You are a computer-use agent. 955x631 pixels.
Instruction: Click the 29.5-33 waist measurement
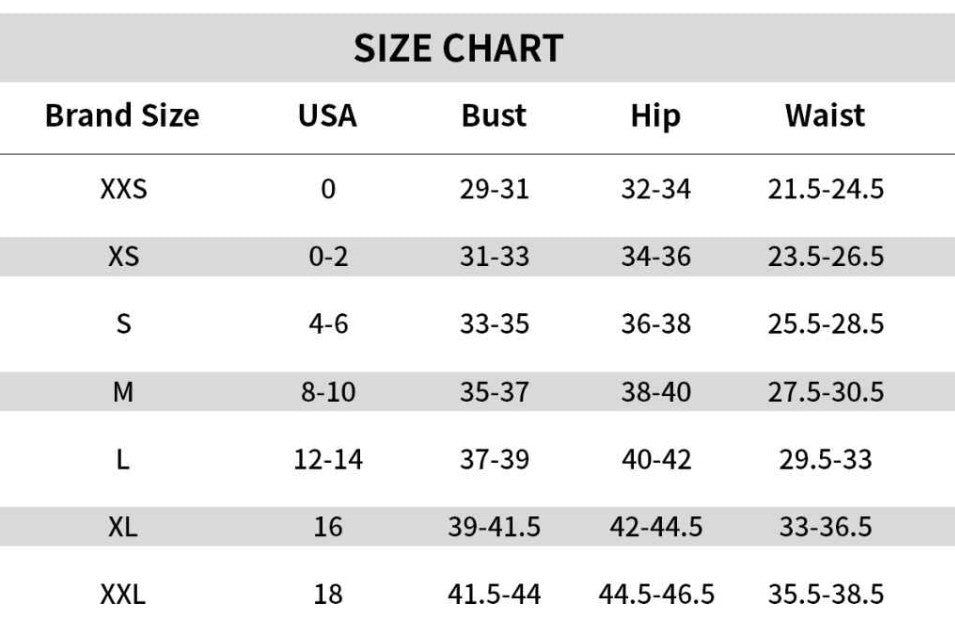pyautogui.click(x=825, y=460)
